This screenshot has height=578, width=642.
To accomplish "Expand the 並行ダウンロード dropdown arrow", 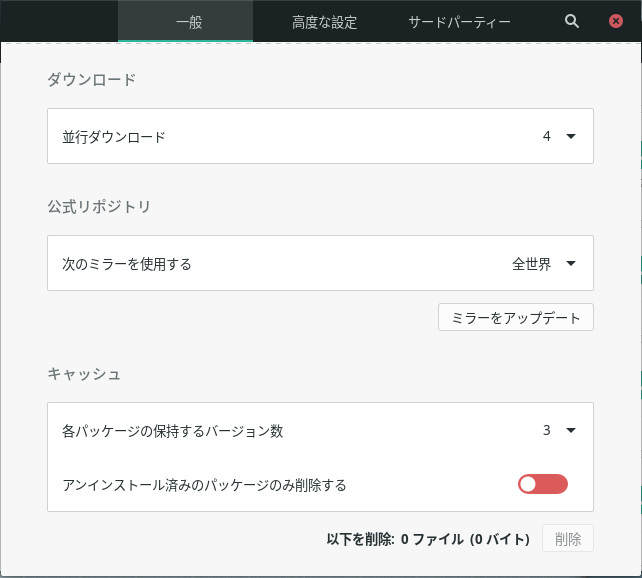I will 571,136.
